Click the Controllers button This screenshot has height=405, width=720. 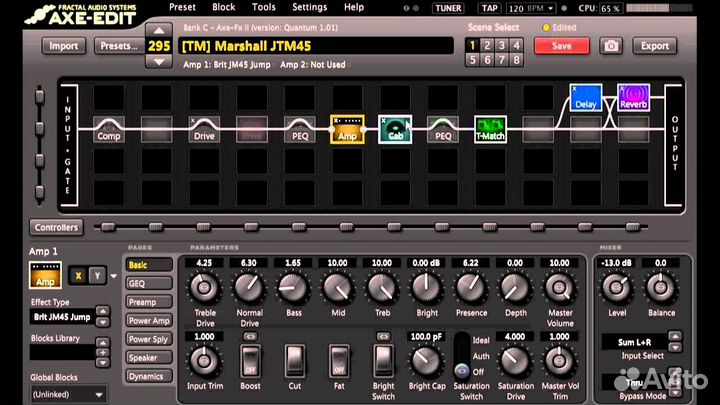click(x=56, y=227)
